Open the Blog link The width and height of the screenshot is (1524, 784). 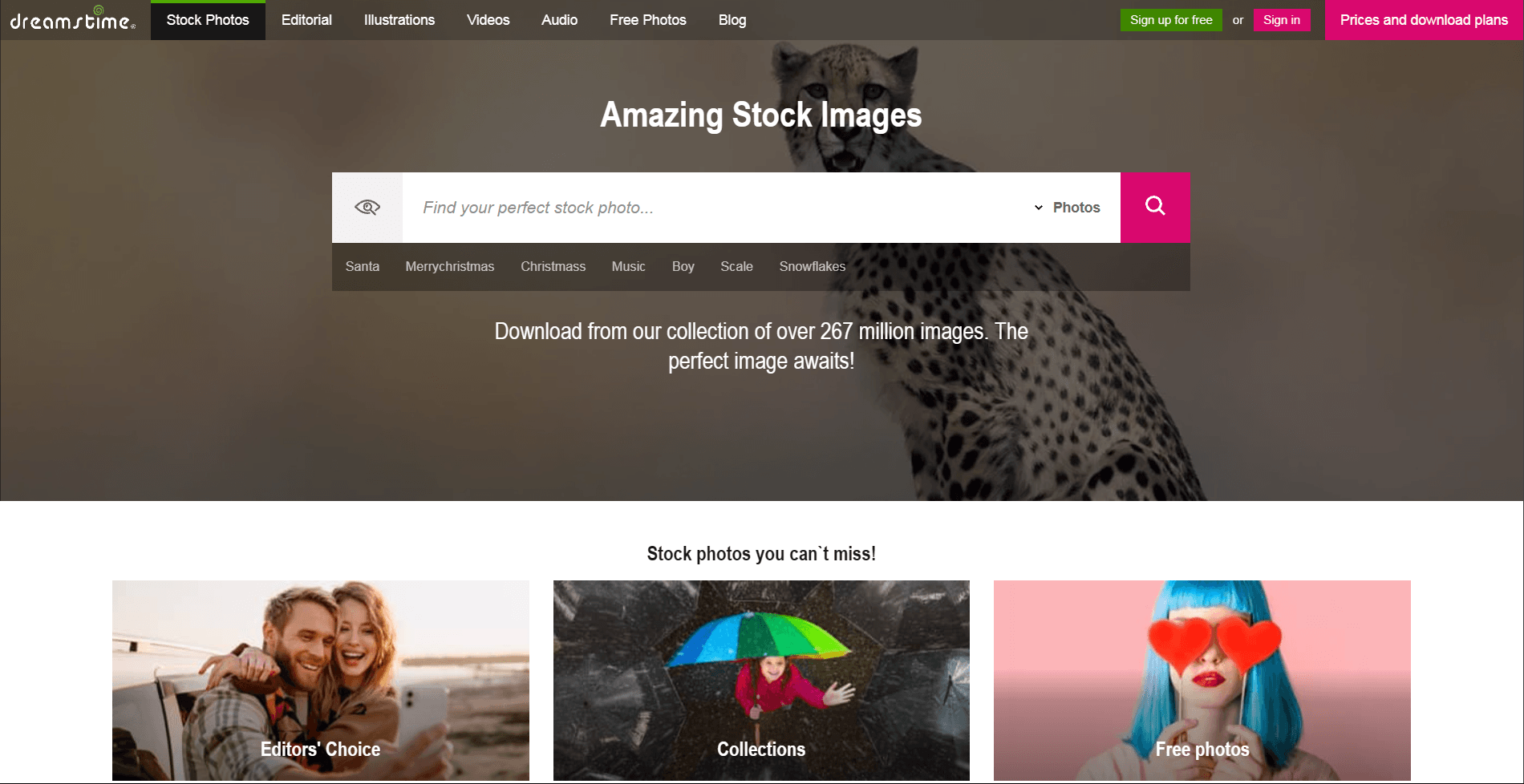732,20
